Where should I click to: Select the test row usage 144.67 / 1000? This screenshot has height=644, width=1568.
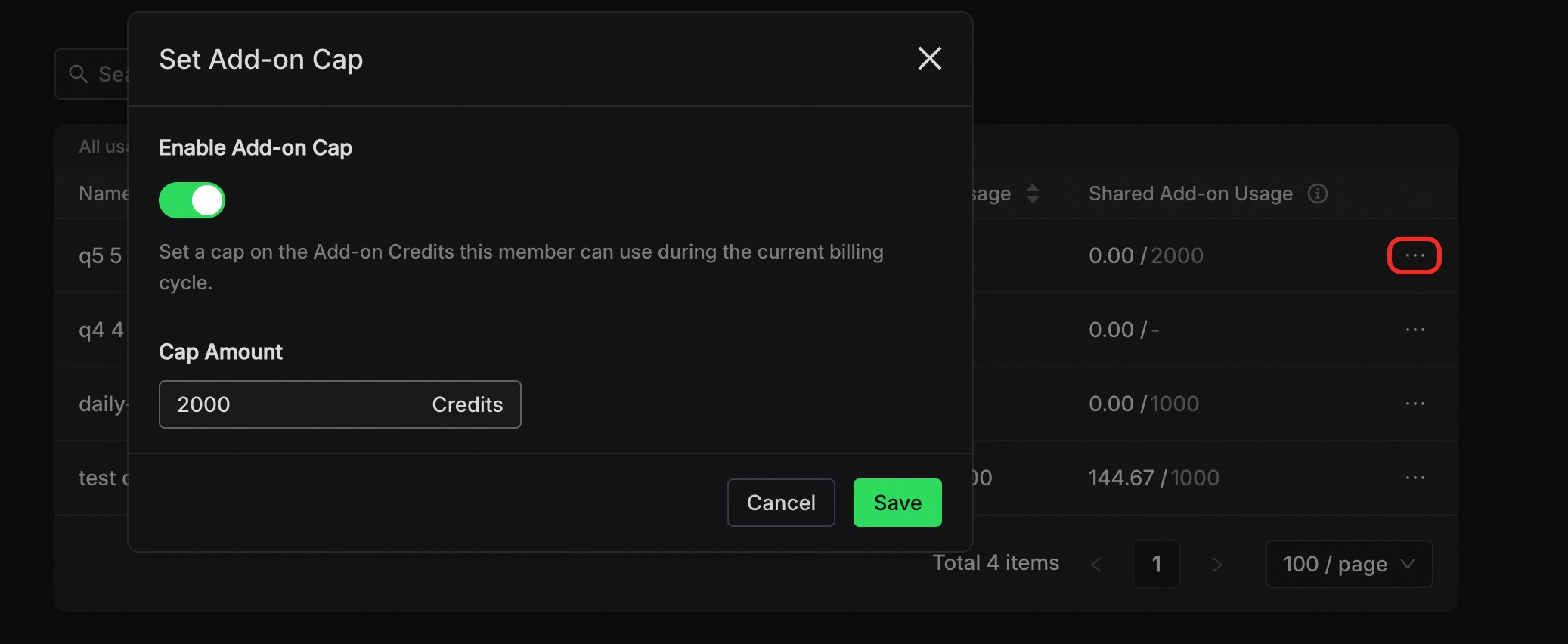pyautogui.click(x=1154, y=478)
